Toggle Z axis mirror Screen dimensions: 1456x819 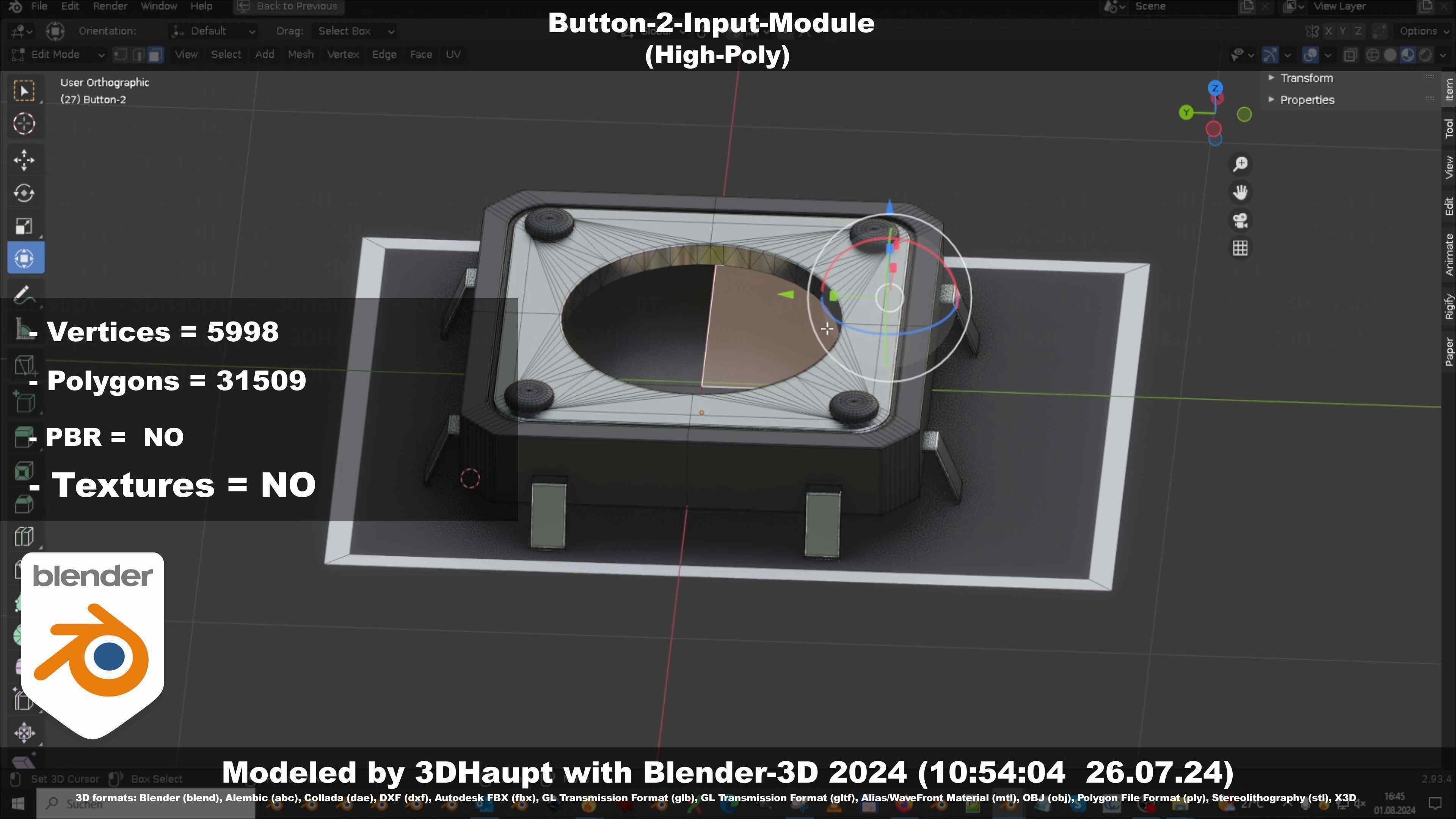pyautogui.click(x=1358, y=31)
